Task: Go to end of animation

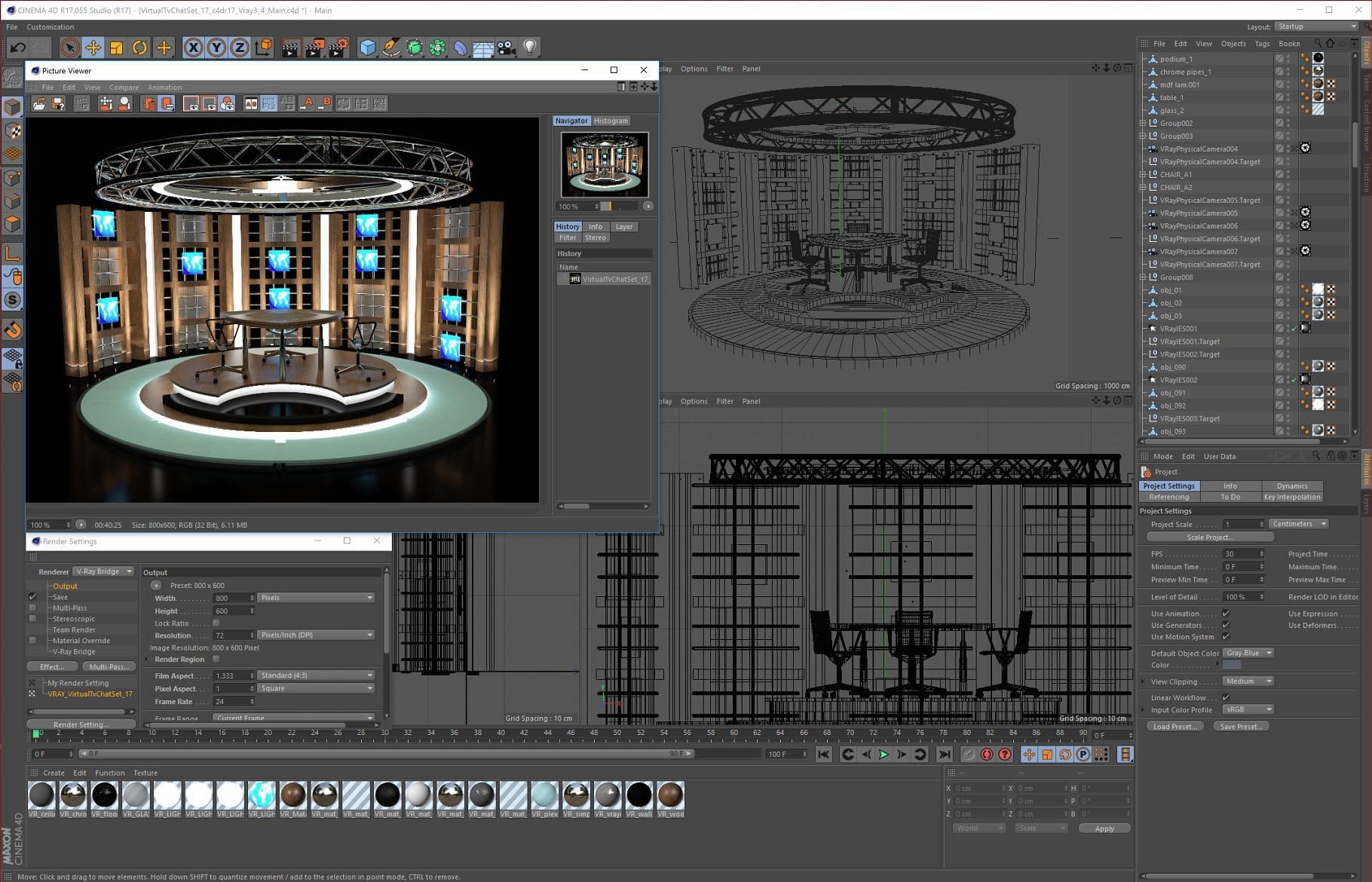Action: (944, 754)
